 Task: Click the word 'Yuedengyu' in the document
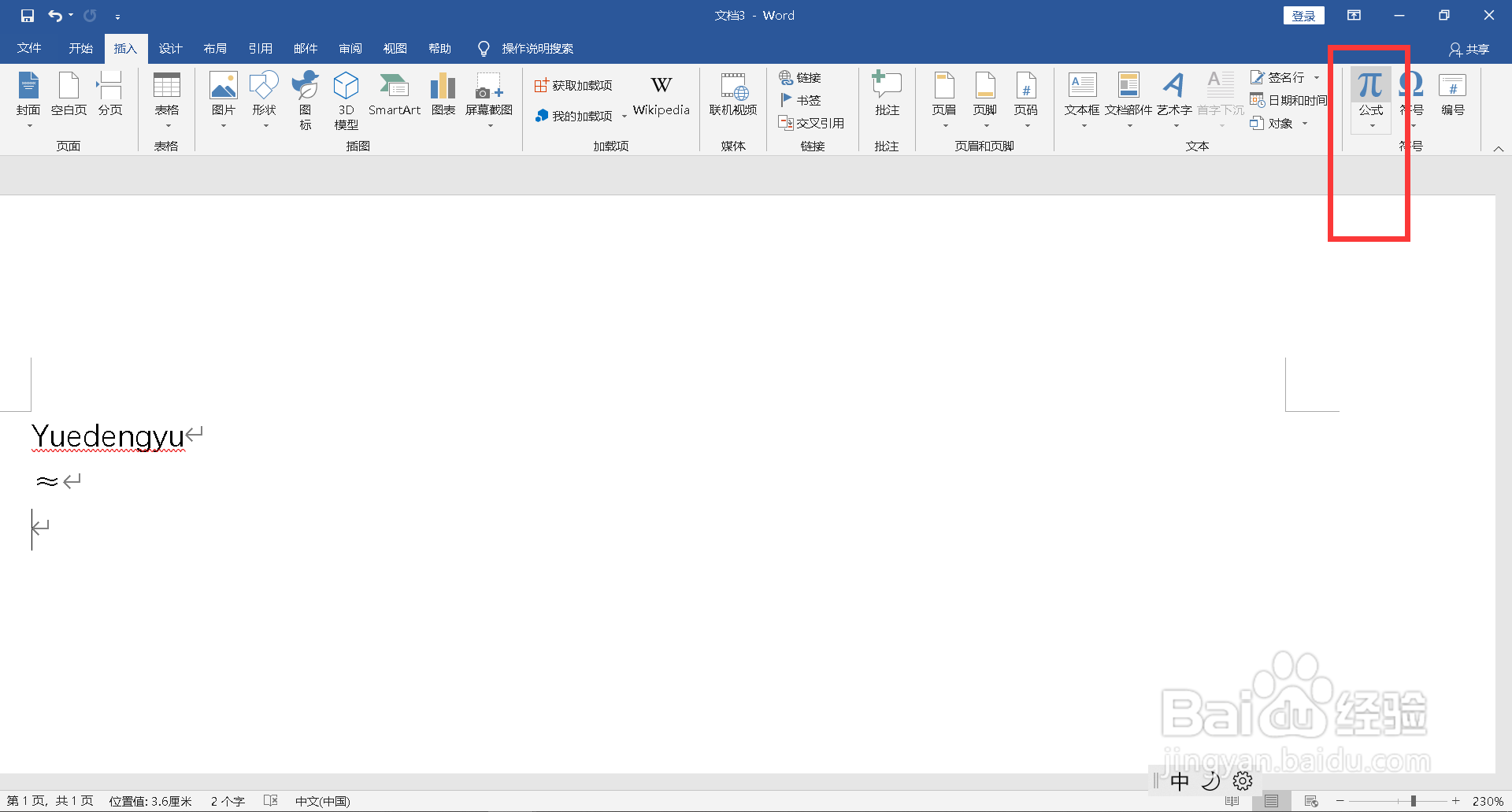click(x=108, y=436)
